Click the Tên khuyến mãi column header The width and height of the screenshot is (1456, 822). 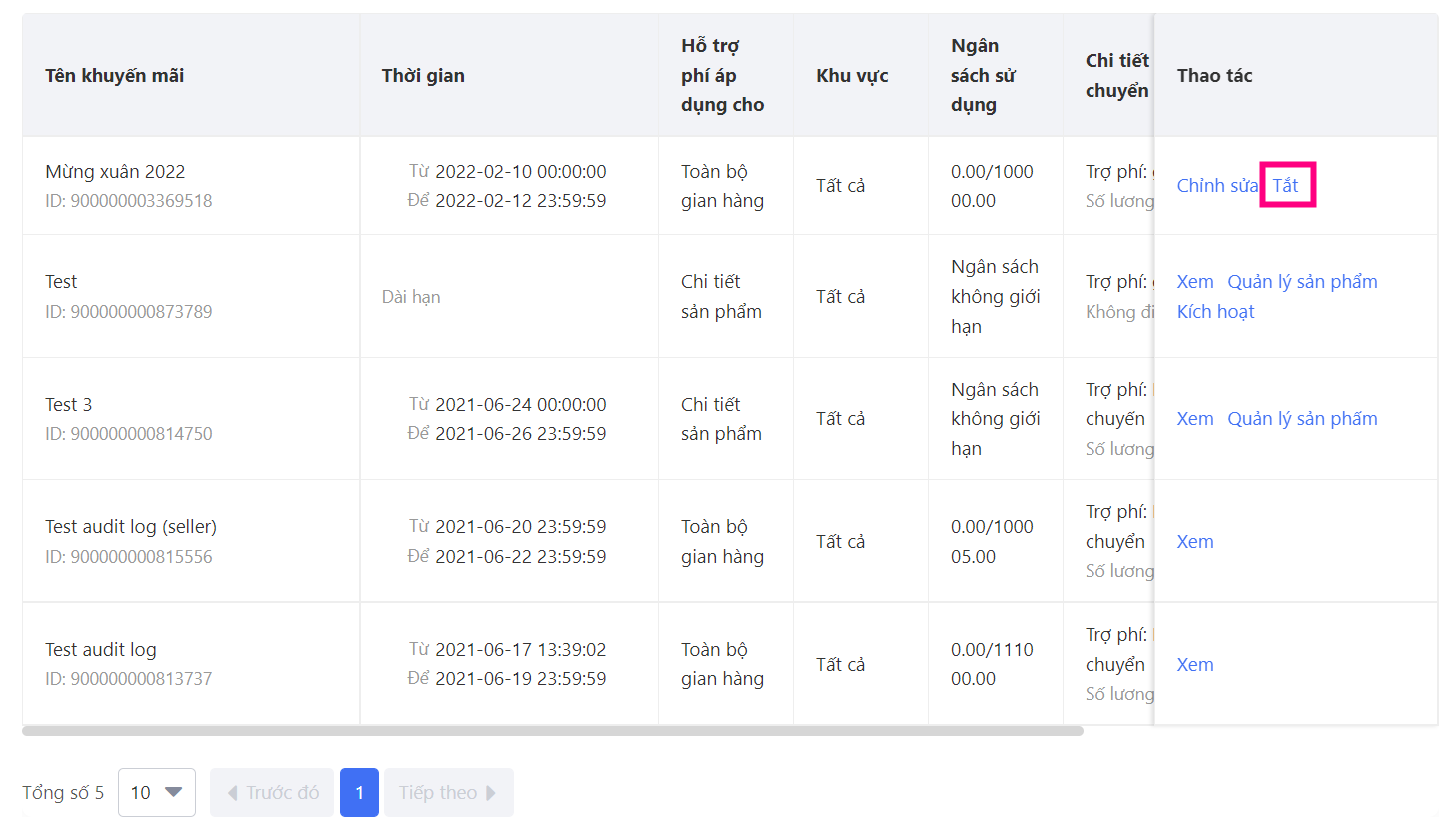(x=115, y=76)
